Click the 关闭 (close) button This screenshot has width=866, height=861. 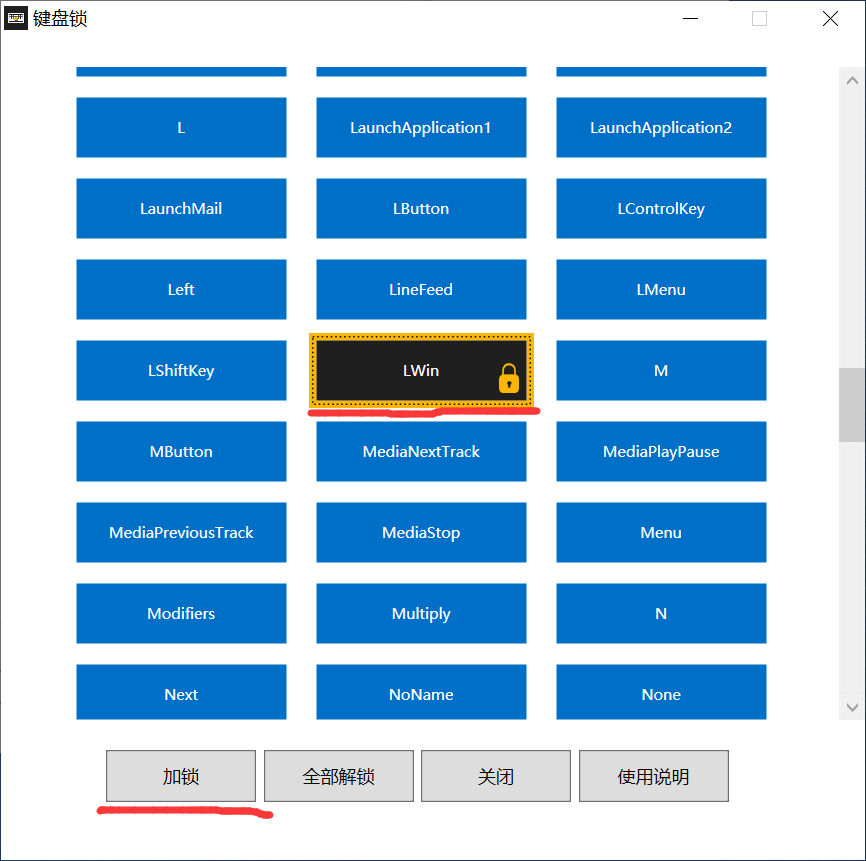pos(496,776)
